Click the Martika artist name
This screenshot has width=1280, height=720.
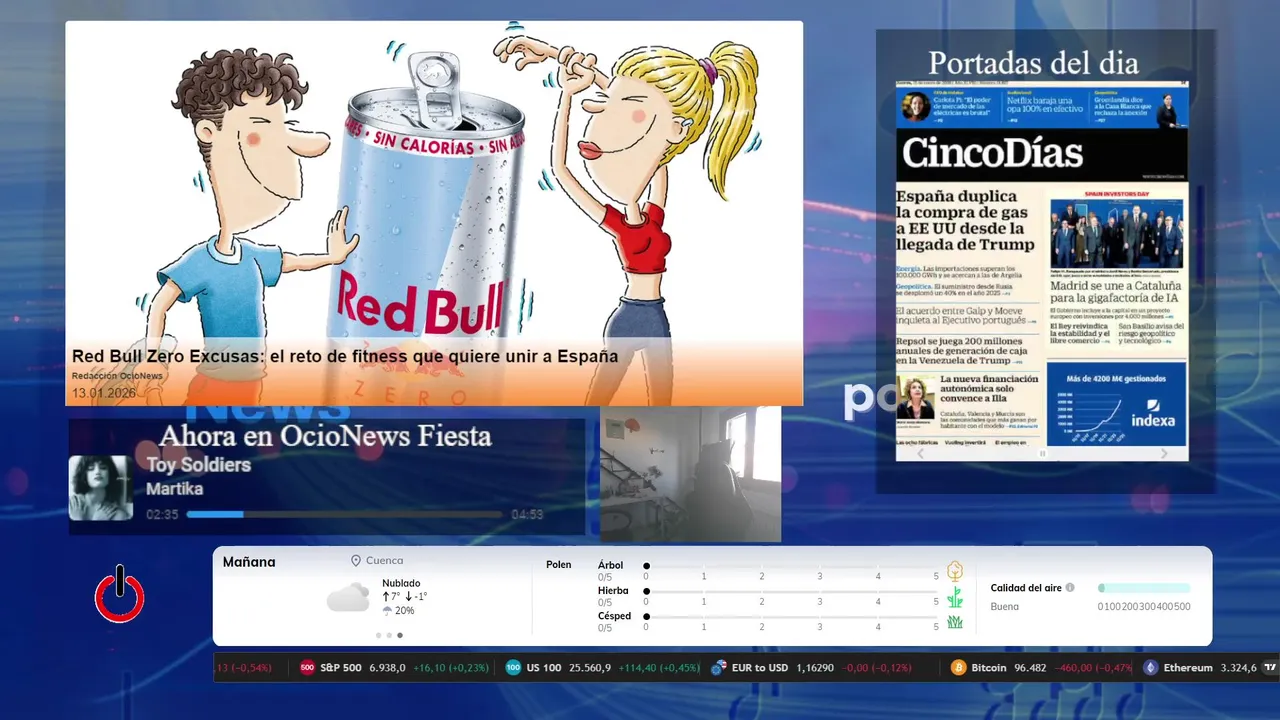click(x=174, y=489)
